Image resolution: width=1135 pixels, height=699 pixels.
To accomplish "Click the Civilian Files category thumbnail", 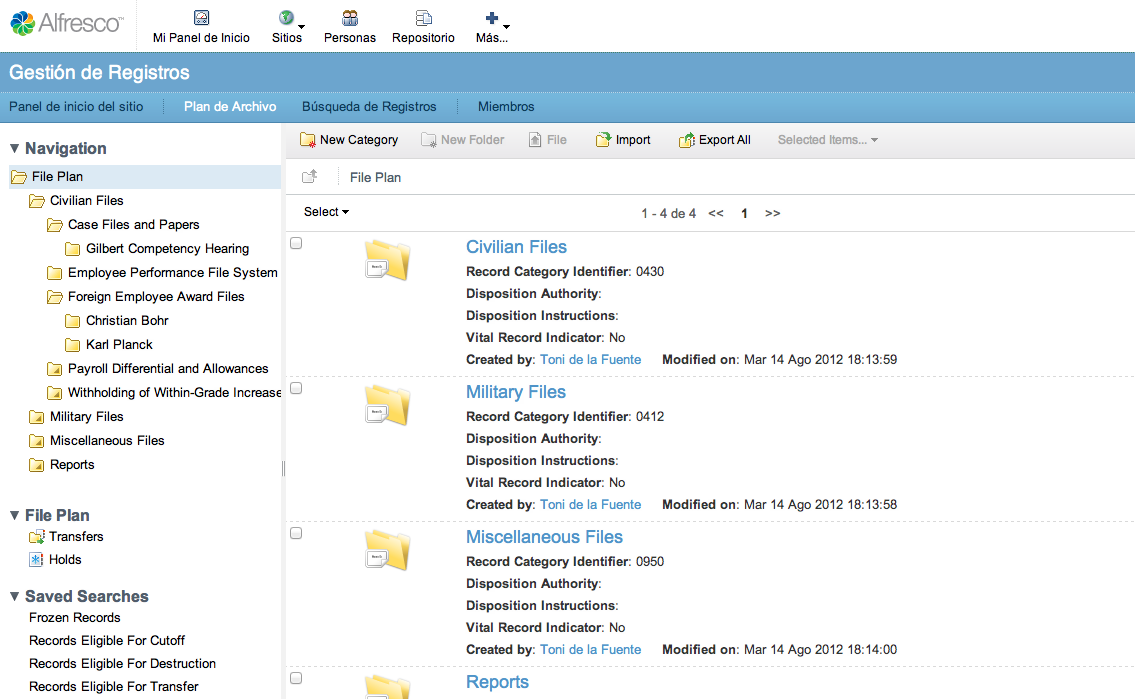I will point(387,260).
